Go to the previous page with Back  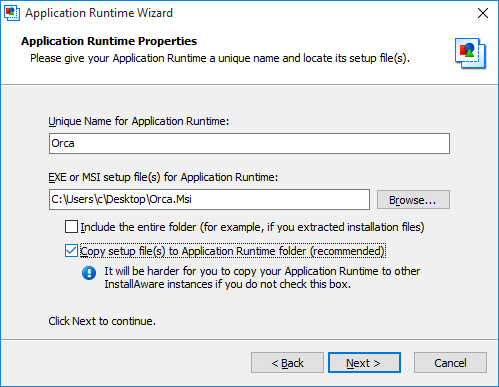coord(287,363)
